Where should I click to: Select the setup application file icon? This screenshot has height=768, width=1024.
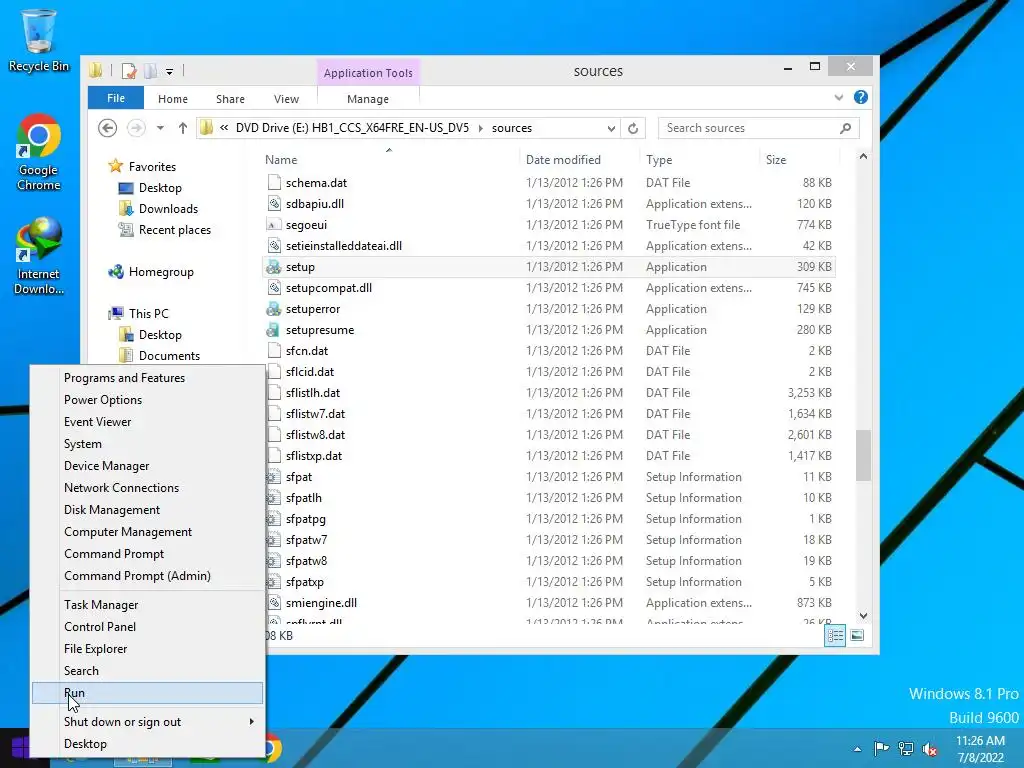tap(274, 267)
